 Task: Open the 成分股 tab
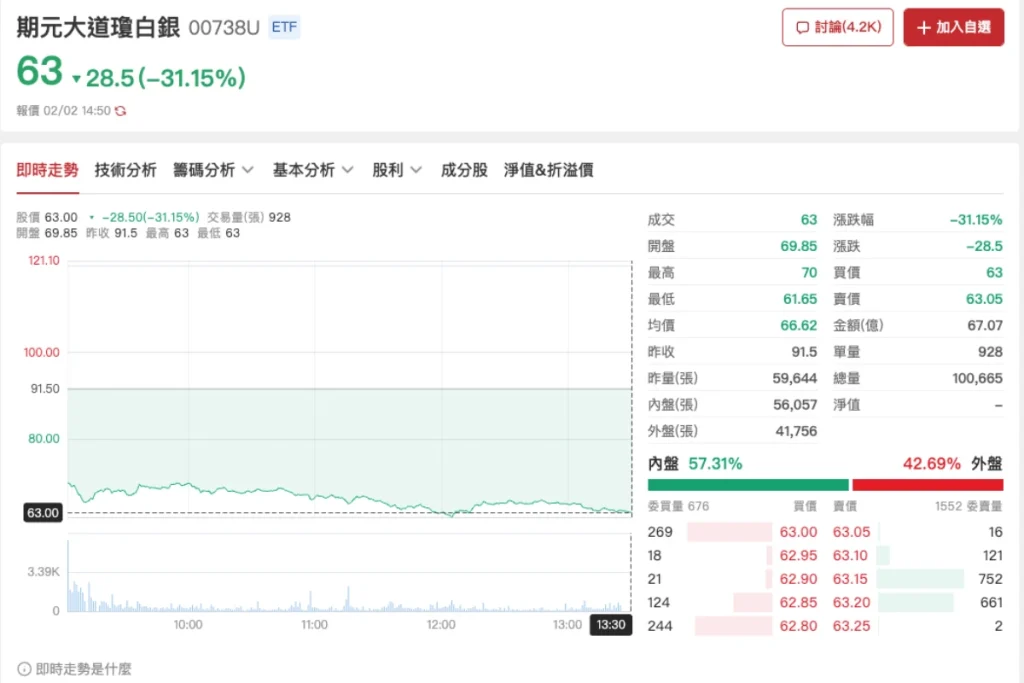464,170
